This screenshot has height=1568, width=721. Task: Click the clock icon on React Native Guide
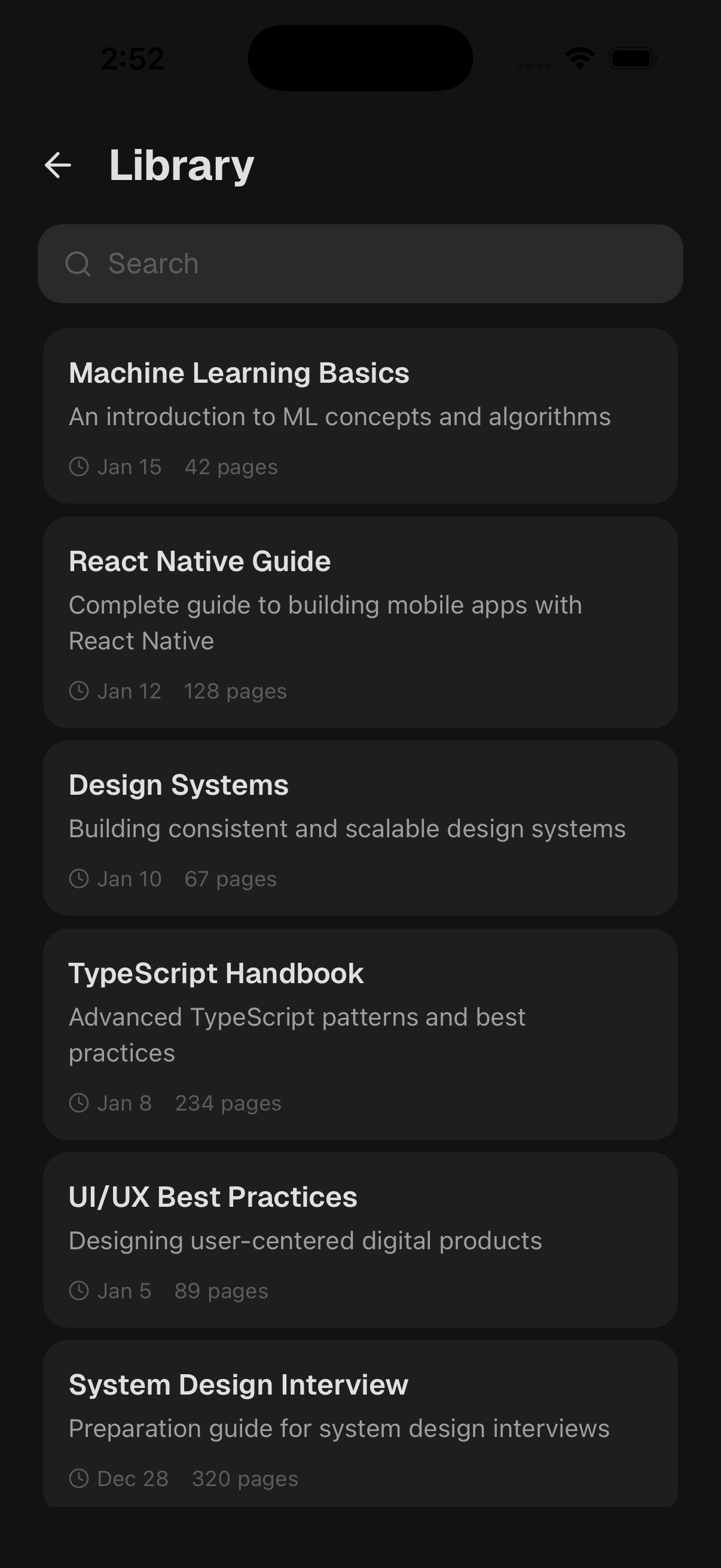(80, 690)
